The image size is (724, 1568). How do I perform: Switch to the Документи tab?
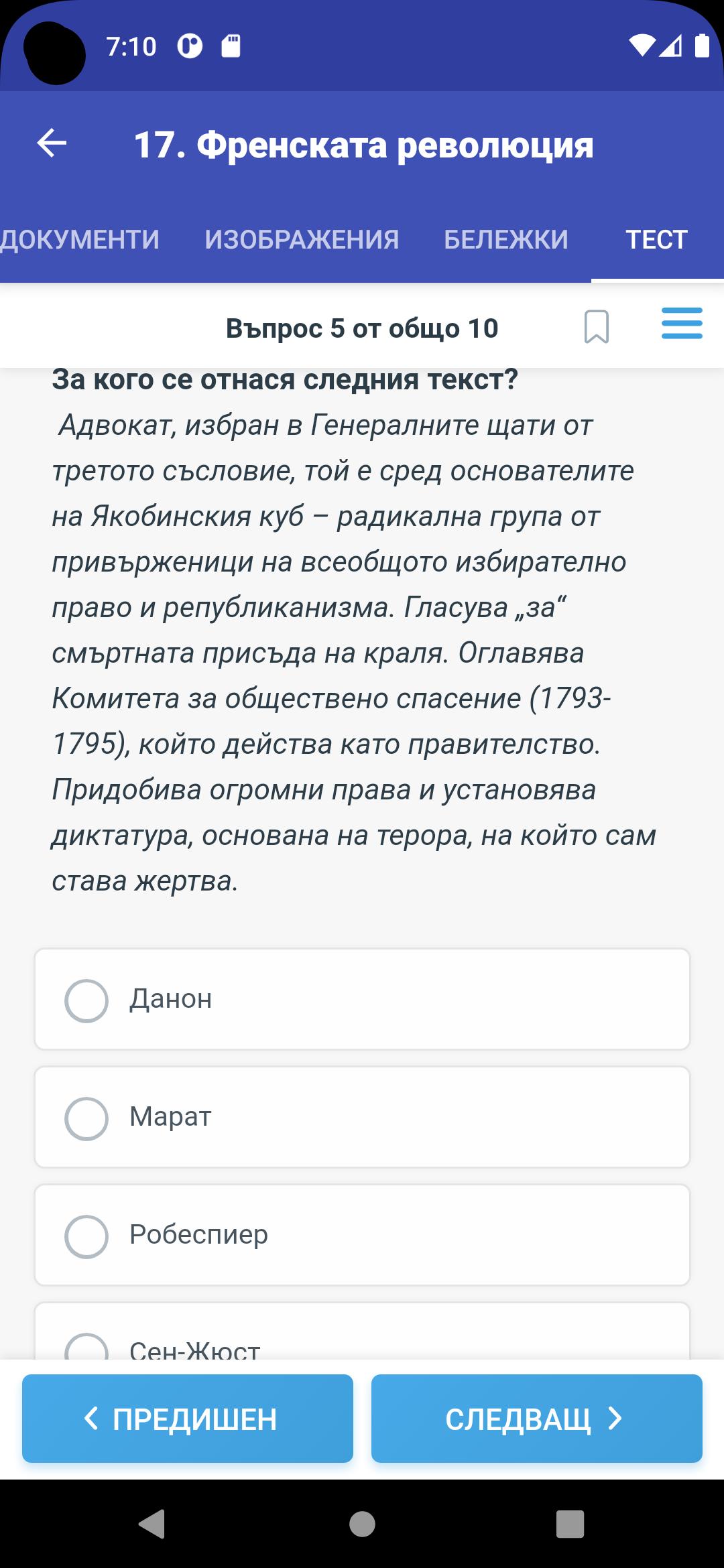[x=80, y=239]
